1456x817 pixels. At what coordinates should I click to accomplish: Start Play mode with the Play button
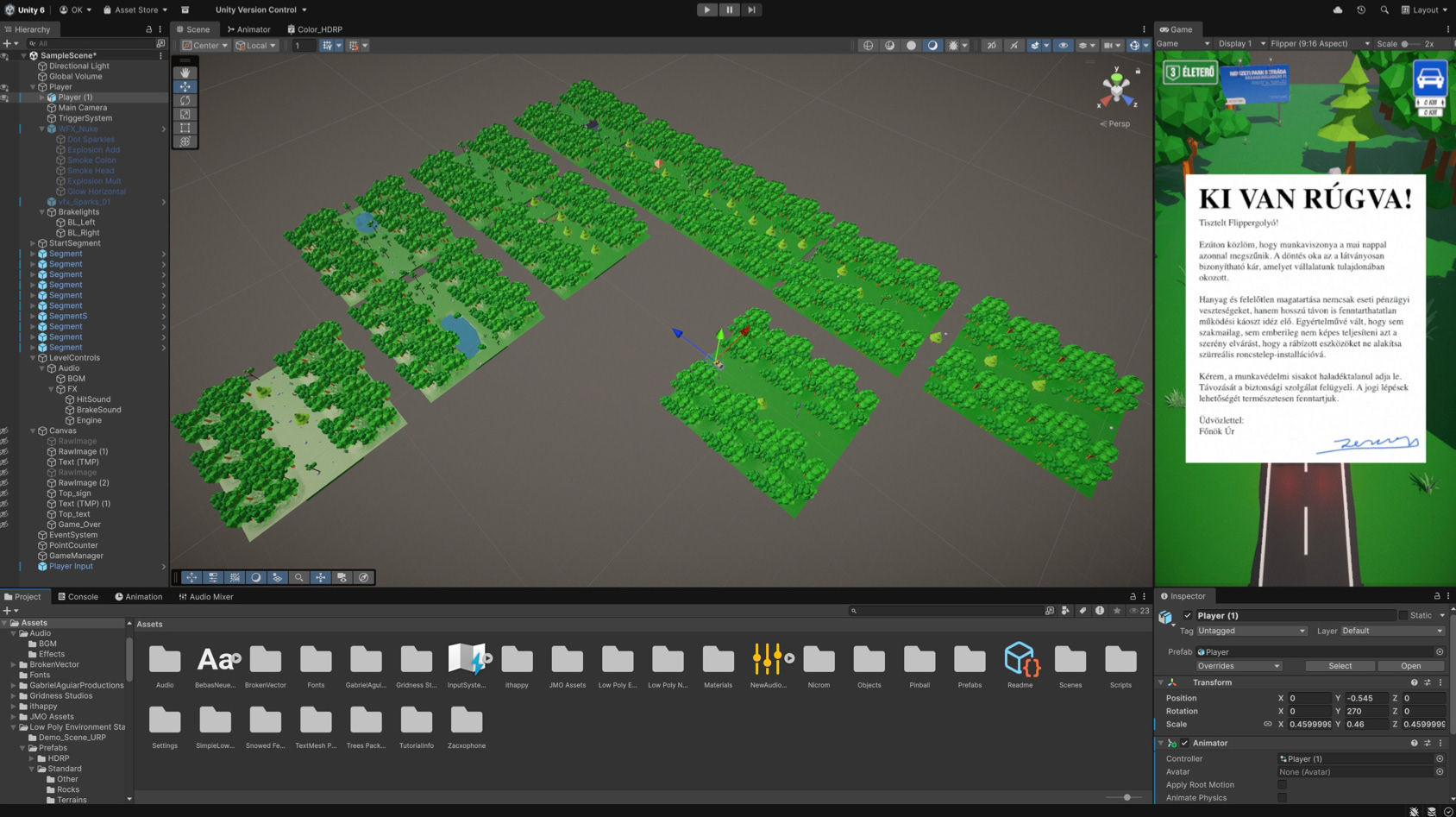pyautogui.click(x=707, y=9)
